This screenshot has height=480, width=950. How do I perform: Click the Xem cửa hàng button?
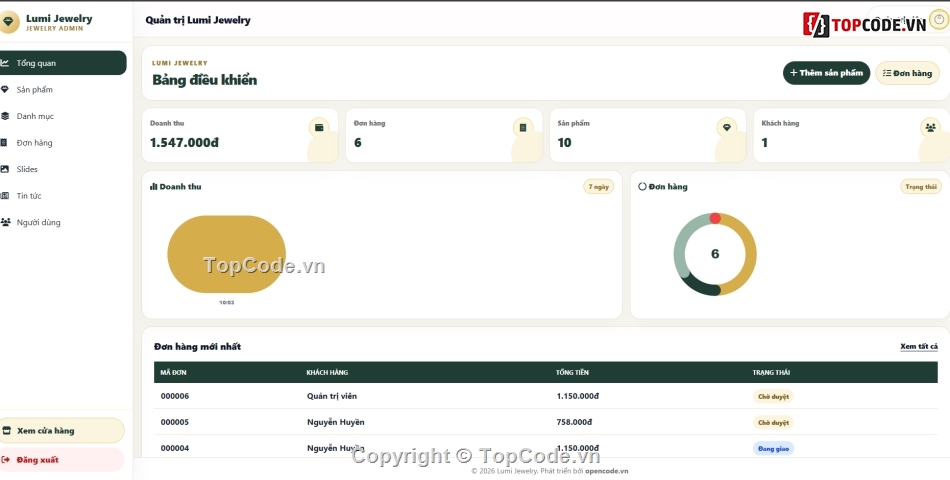tap(62, 431)
